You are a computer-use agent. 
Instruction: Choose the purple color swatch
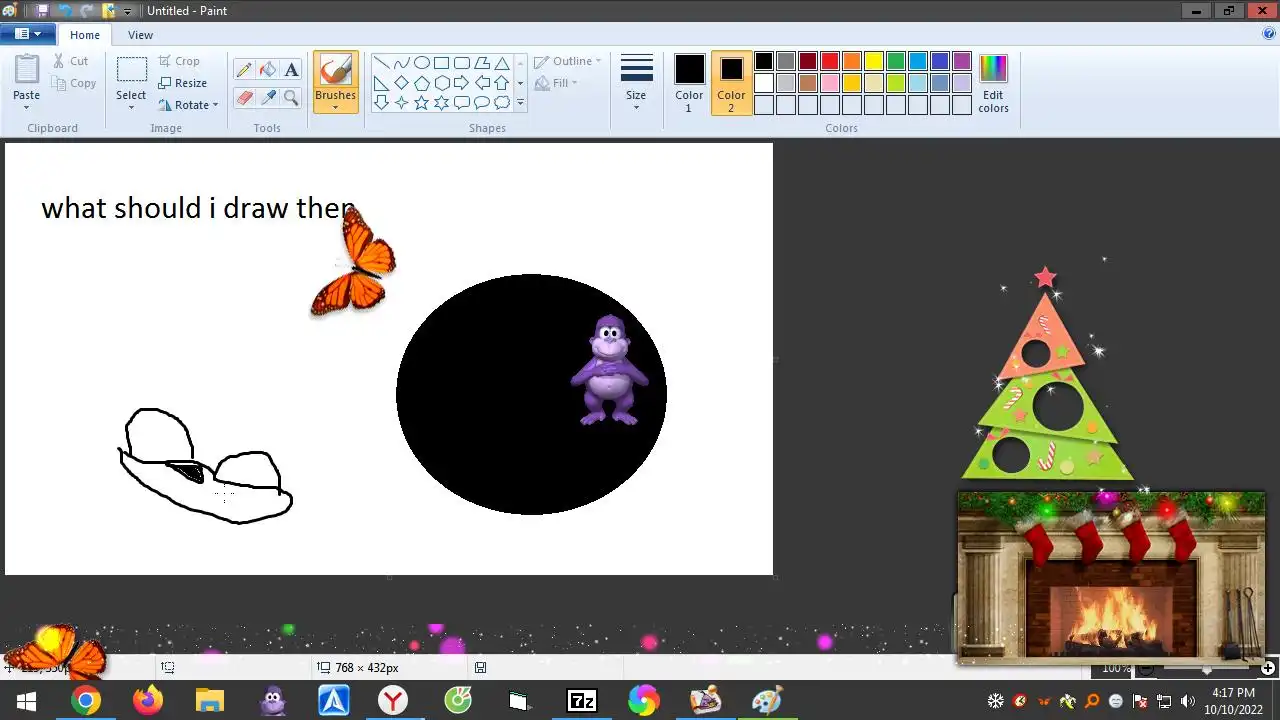(962, 61)
